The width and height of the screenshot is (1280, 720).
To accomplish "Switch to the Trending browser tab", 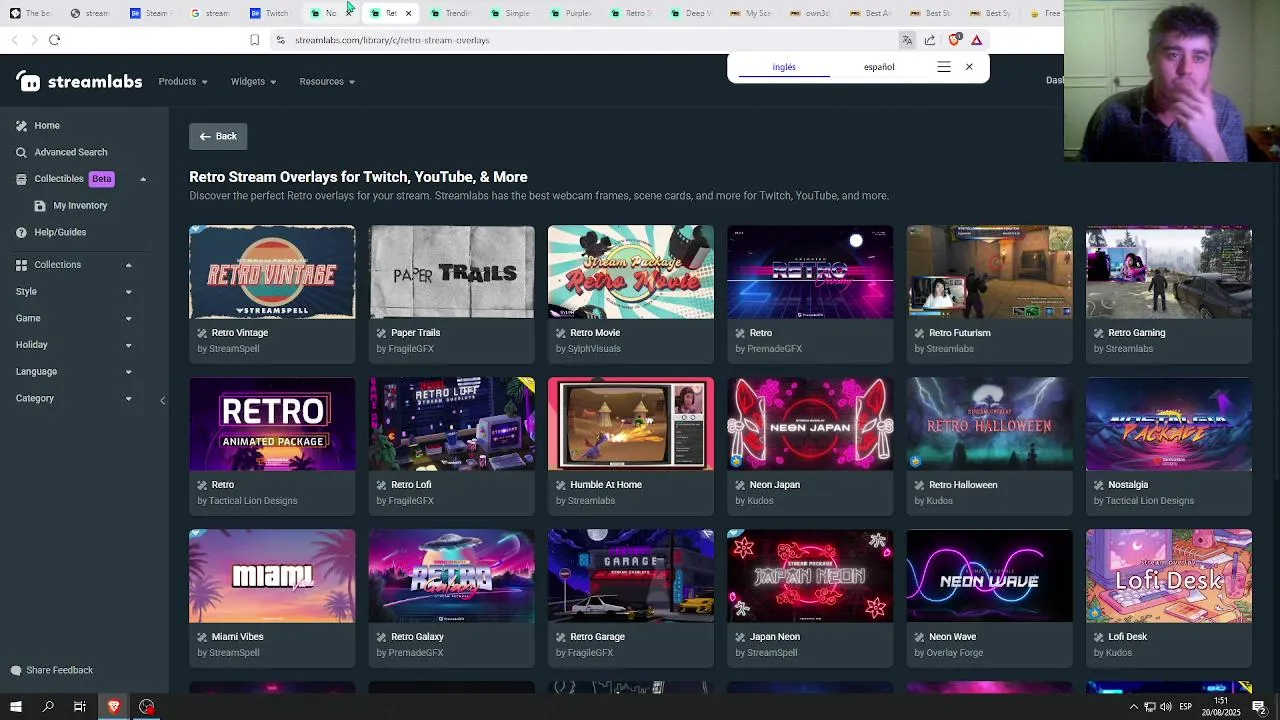I will point(450,13).
